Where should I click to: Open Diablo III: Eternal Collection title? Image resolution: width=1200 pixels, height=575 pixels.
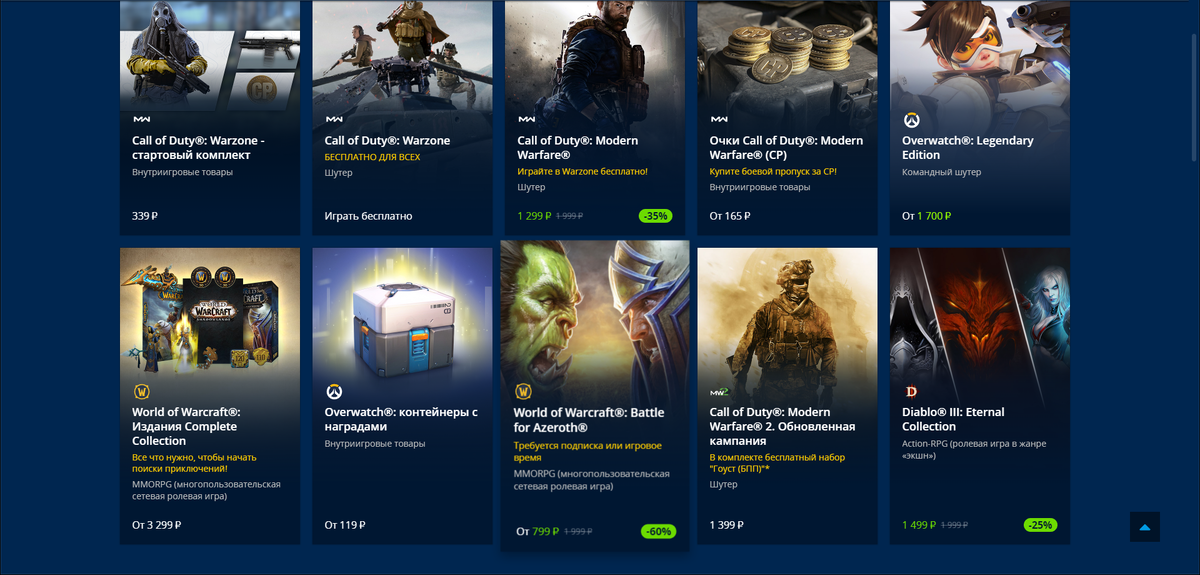pos(953,419)
